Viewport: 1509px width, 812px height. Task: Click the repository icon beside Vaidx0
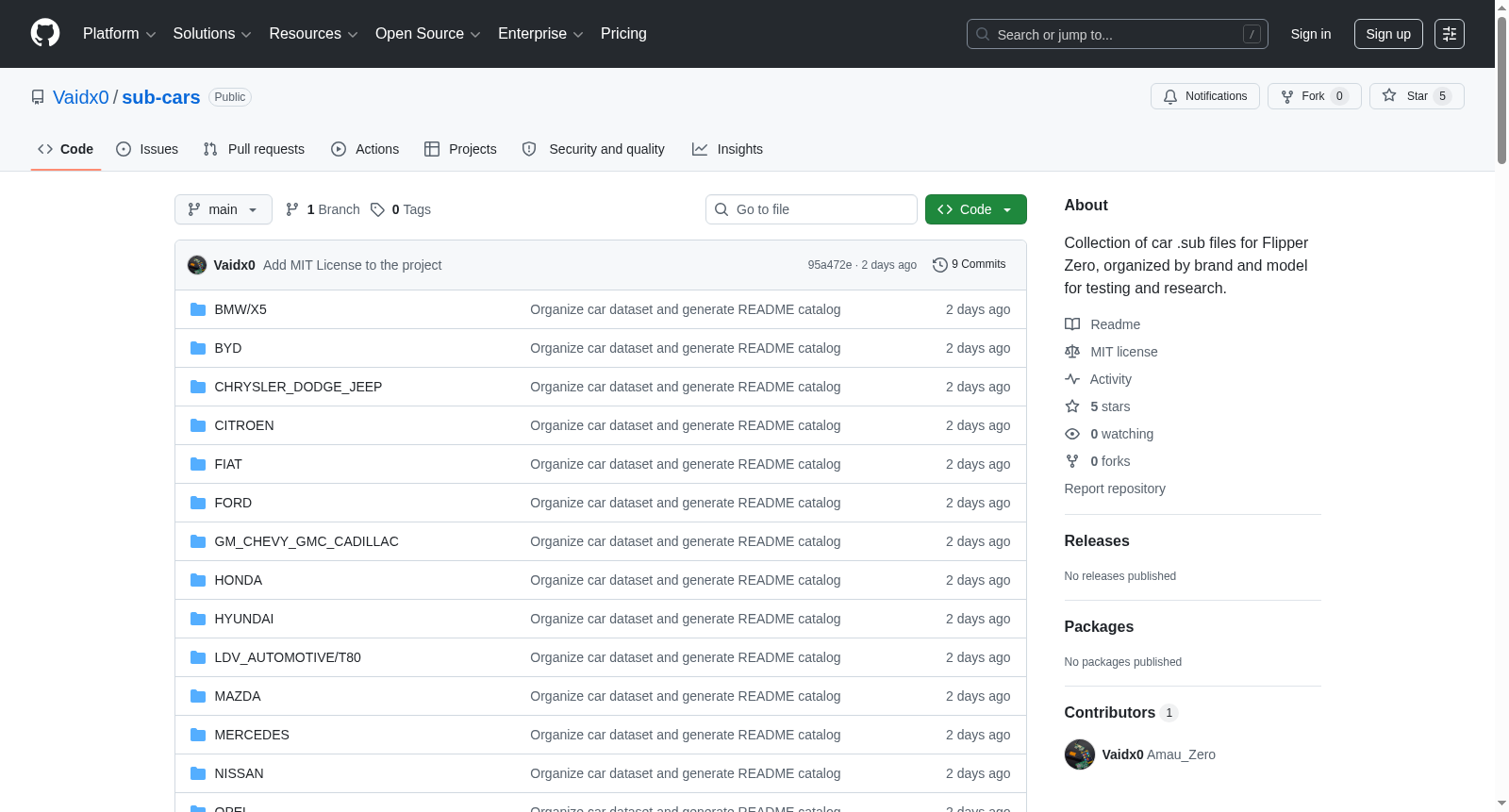pos(38,97)
